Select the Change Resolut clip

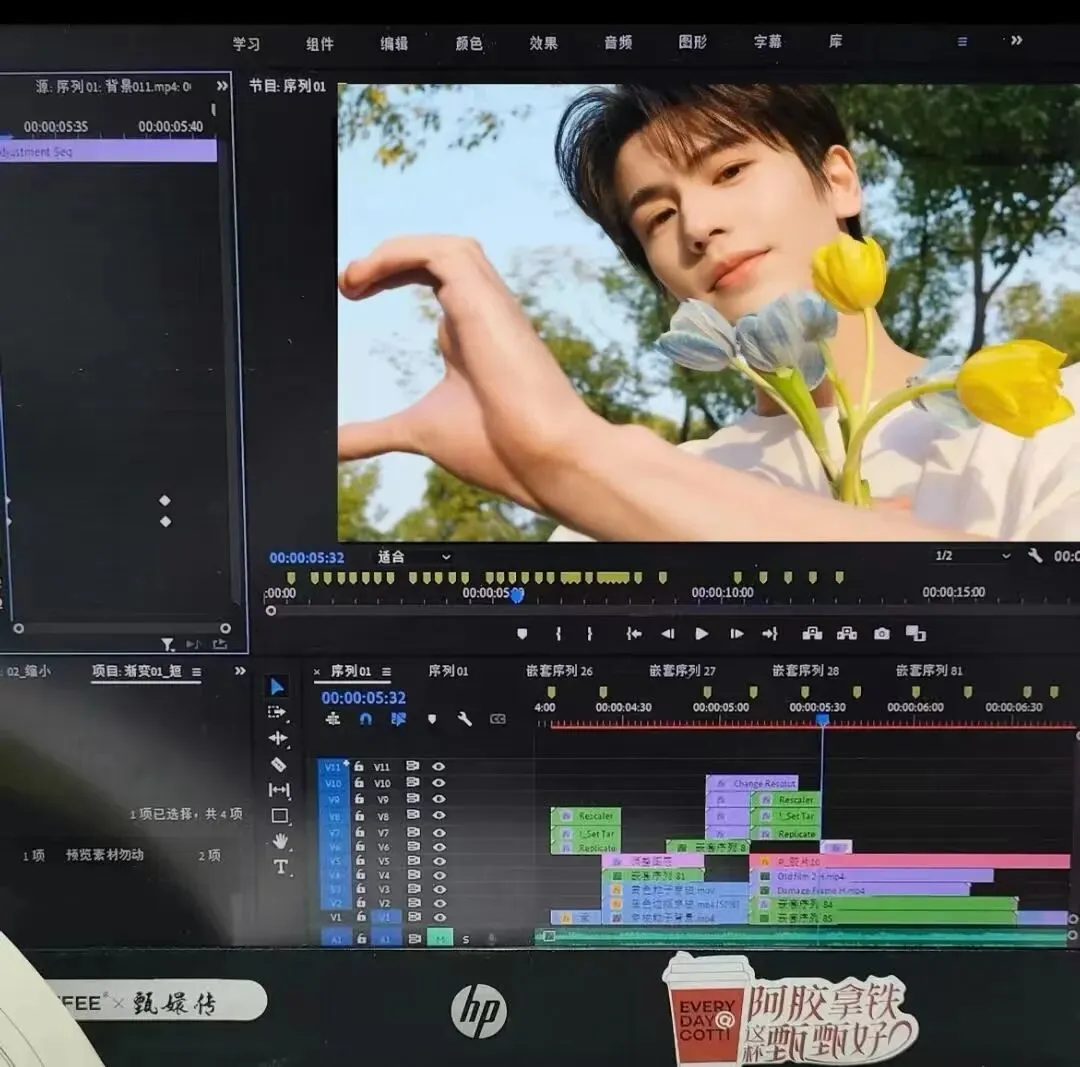(x=752, y=783)
